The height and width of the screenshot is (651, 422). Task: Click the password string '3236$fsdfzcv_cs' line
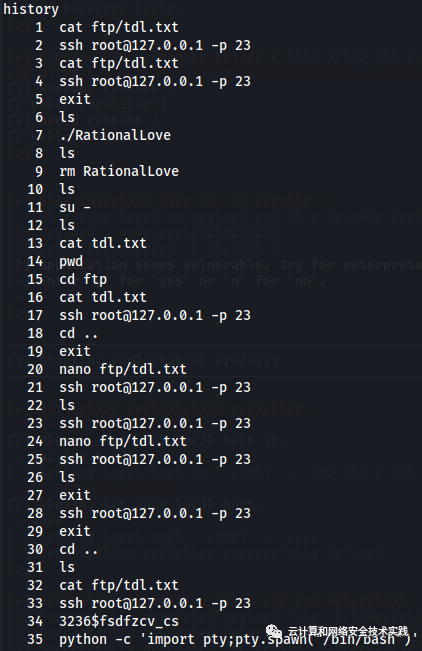coord(119,621)
